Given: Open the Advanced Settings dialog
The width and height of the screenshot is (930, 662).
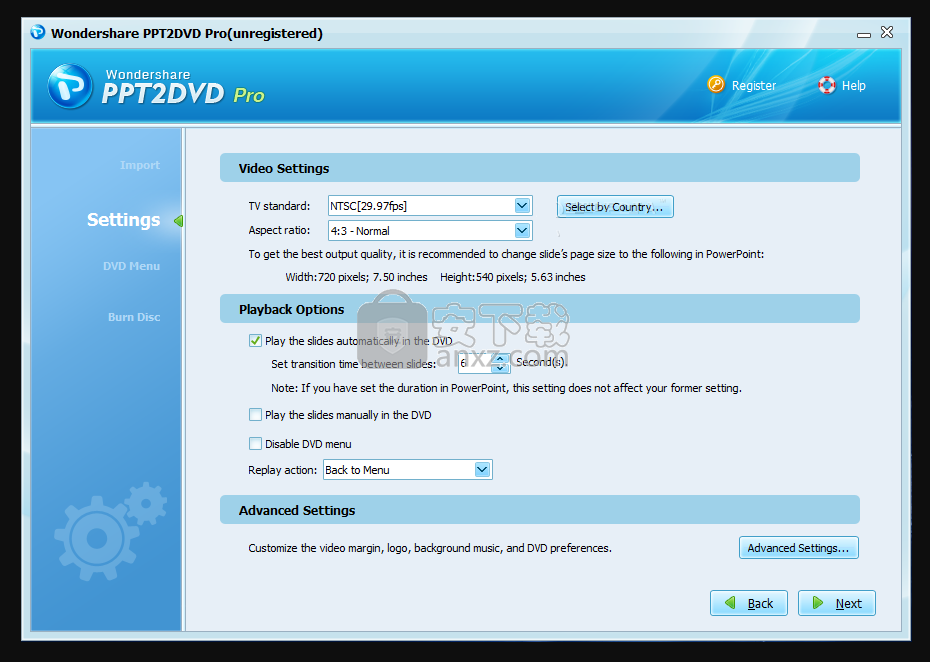Looking at the screenshot, I should 798,548.
